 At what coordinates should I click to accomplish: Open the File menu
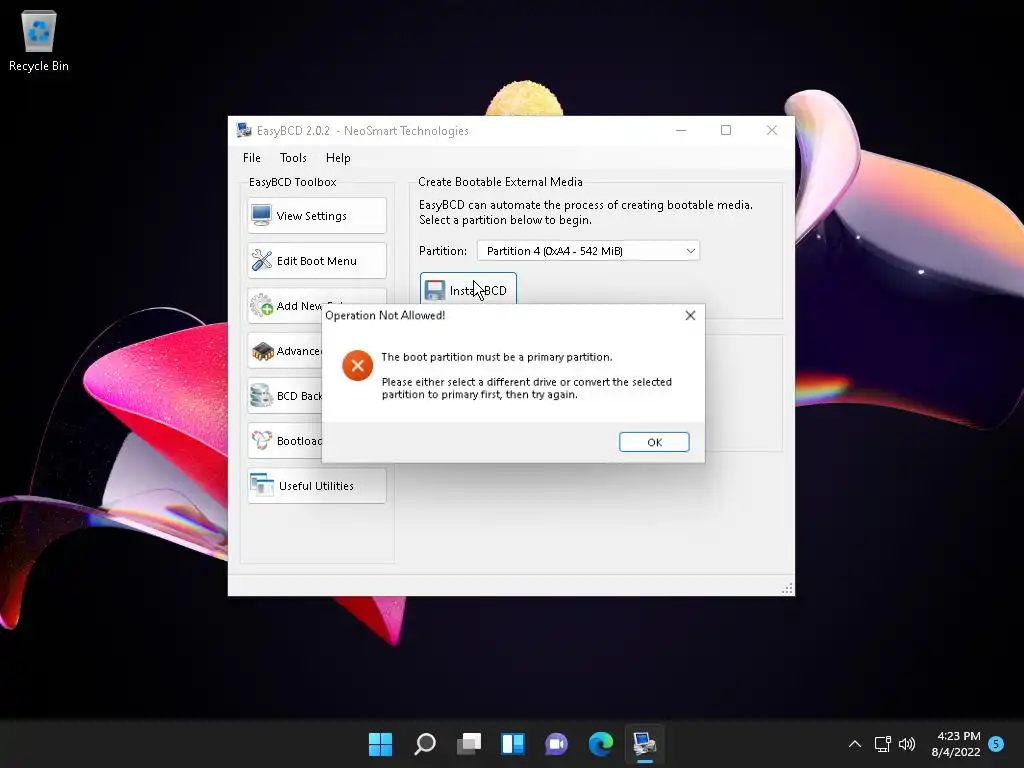pyautogui.click(x=251, y=157)
